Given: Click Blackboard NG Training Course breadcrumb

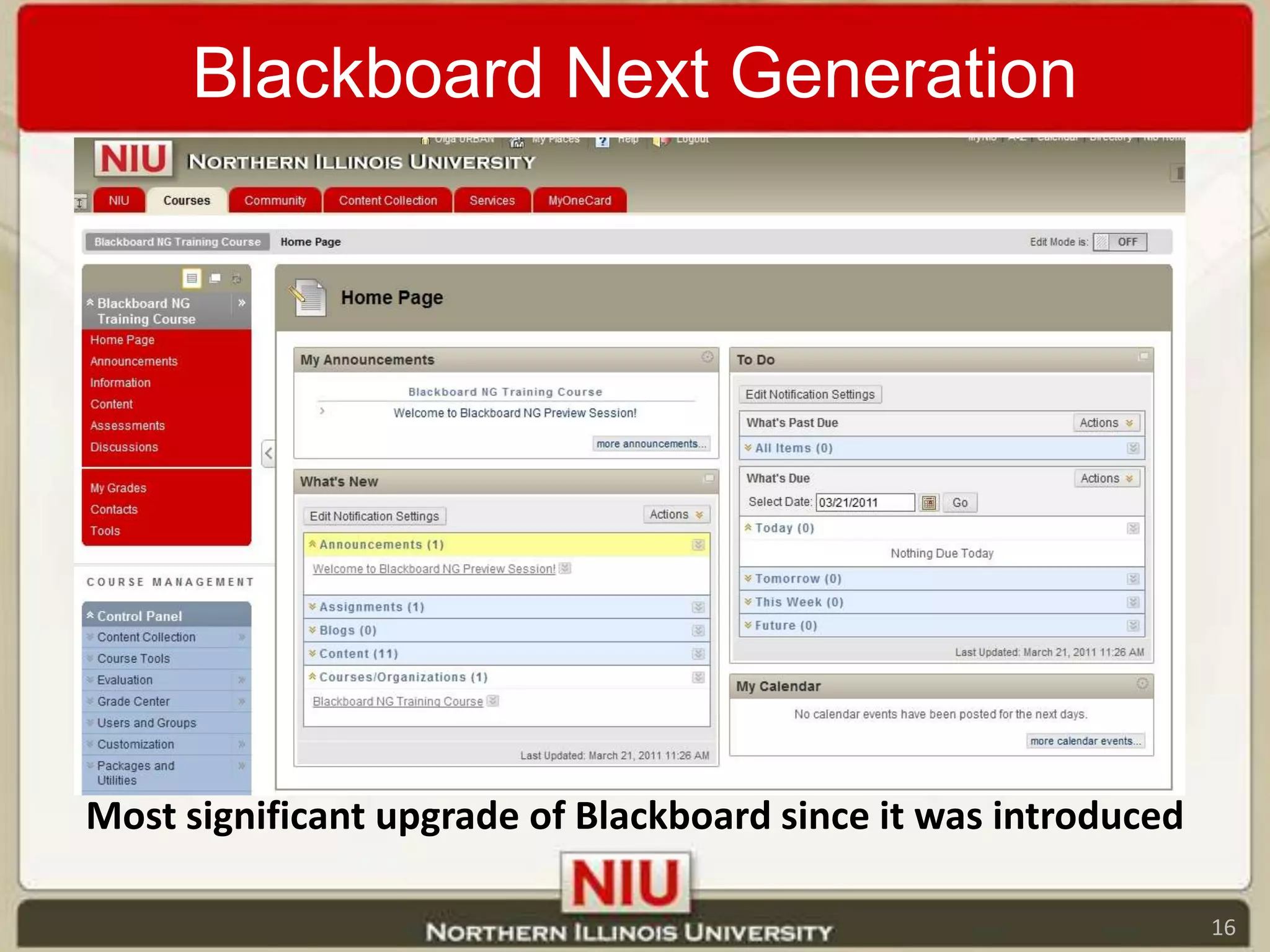Looking at the screenshot, I should 177,242.
